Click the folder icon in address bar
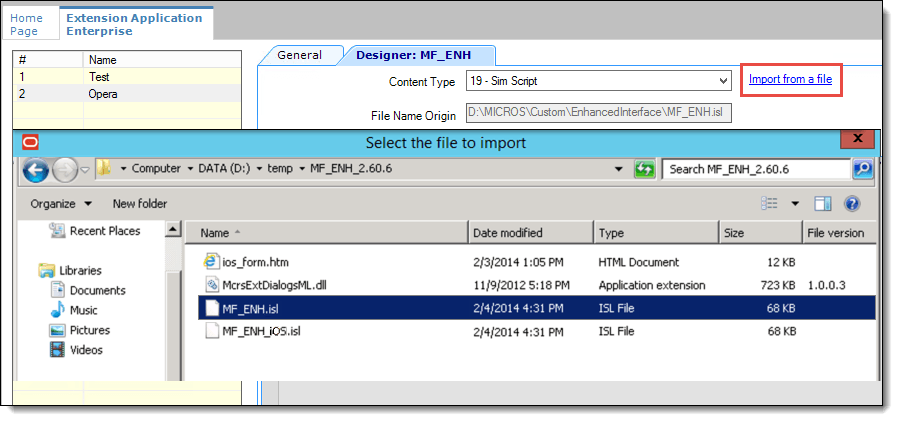The width and height of the screenshot is (898, 421). (104, 168)
